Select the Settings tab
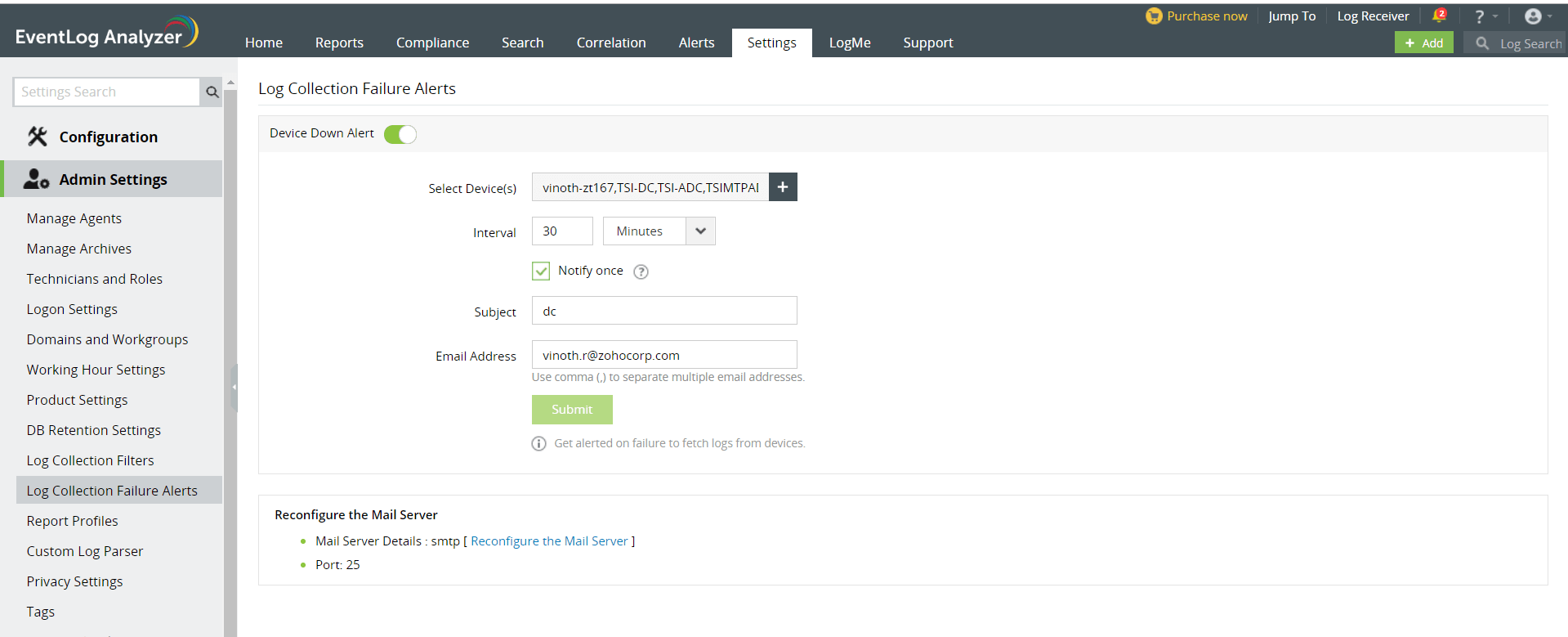This screenshot has height=637, width=1568. pyautogui.click(x=772, y=43)
